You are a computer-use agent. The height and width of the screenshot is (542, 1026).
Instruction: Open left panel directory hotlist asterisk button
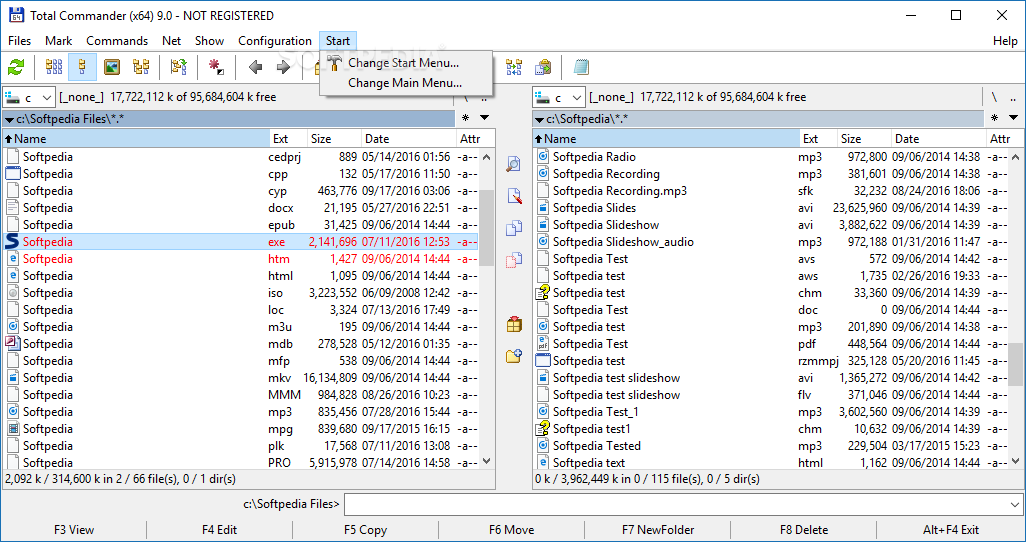[x=465, y=118]
